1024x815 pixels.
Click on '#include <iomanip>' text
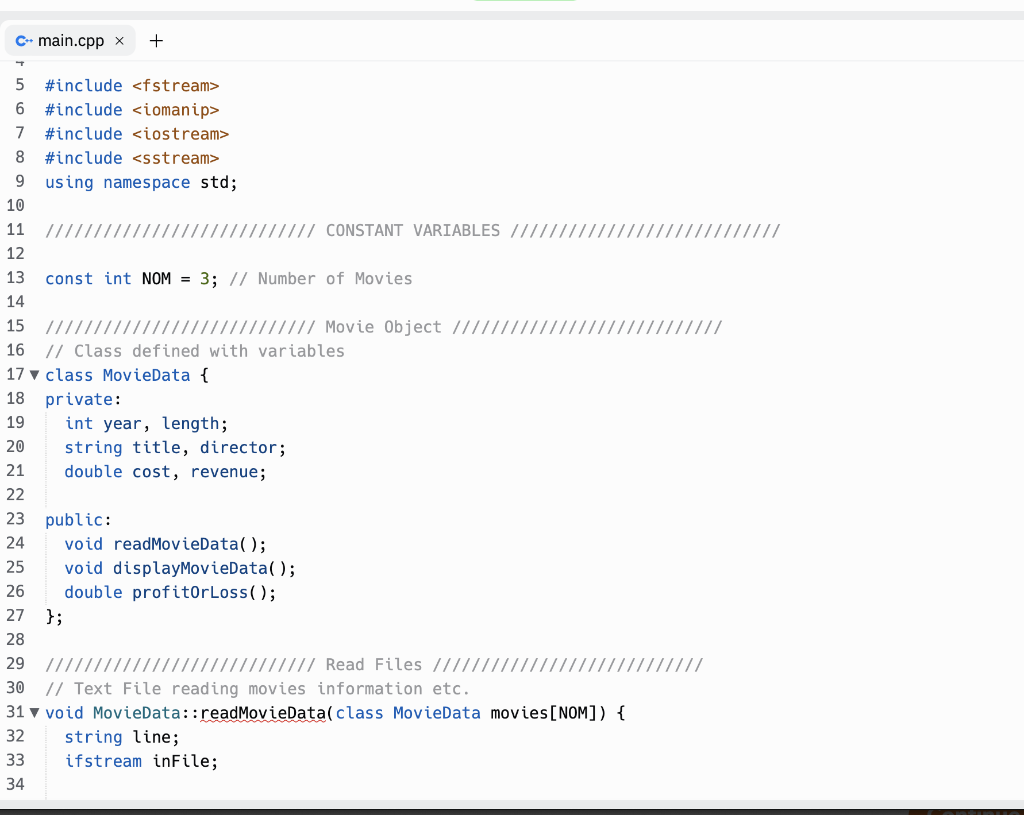point(132,110)
